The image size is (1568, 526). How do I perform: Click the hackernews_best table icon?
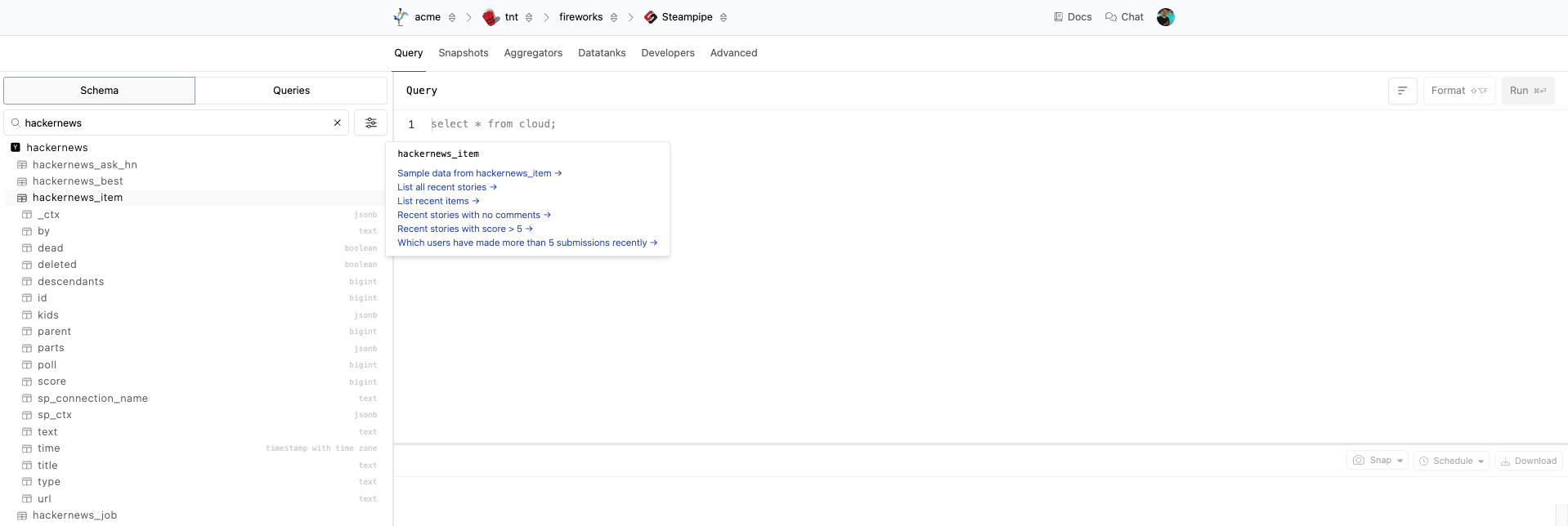click(22, 181)
